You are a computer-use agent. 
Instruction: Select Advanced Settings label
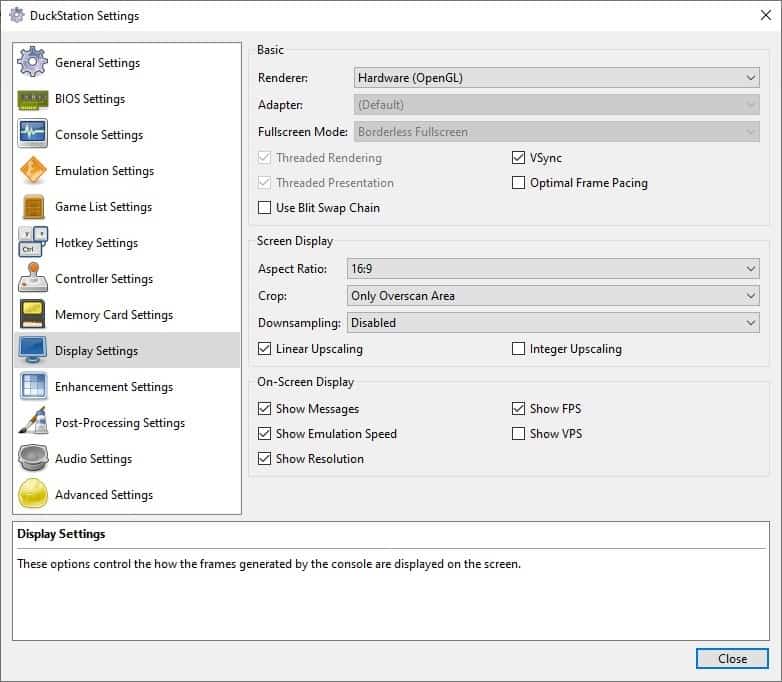coord(104,494)
